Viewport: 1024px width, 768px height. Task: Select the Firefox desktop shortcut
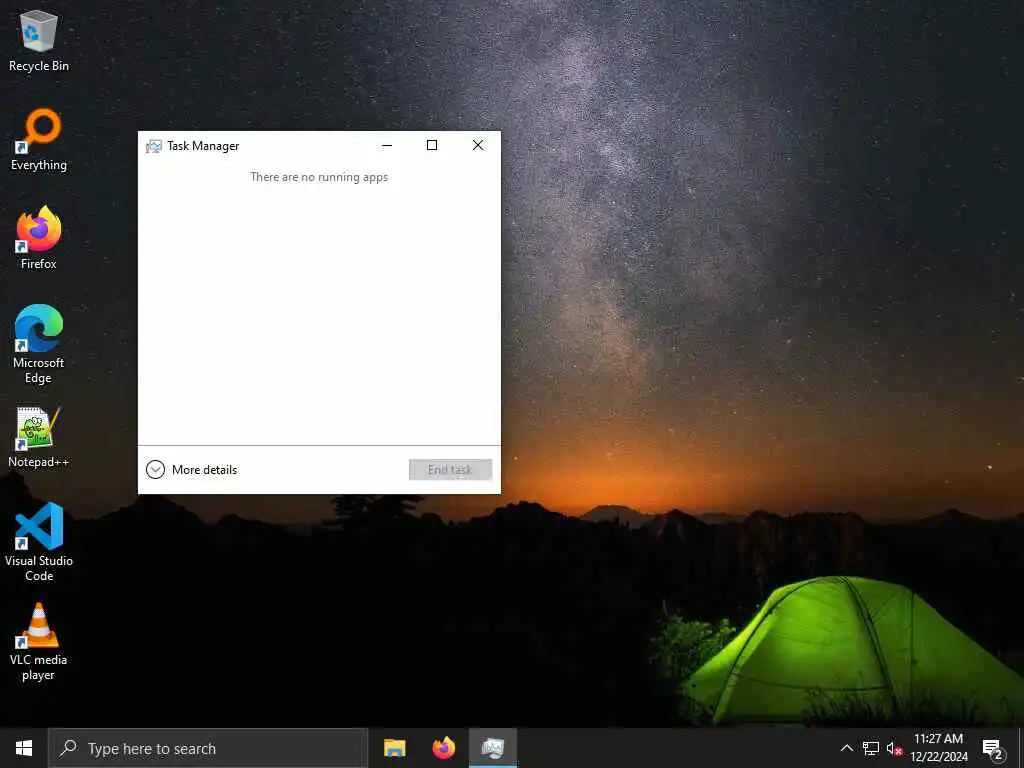(x=39, y=238)
